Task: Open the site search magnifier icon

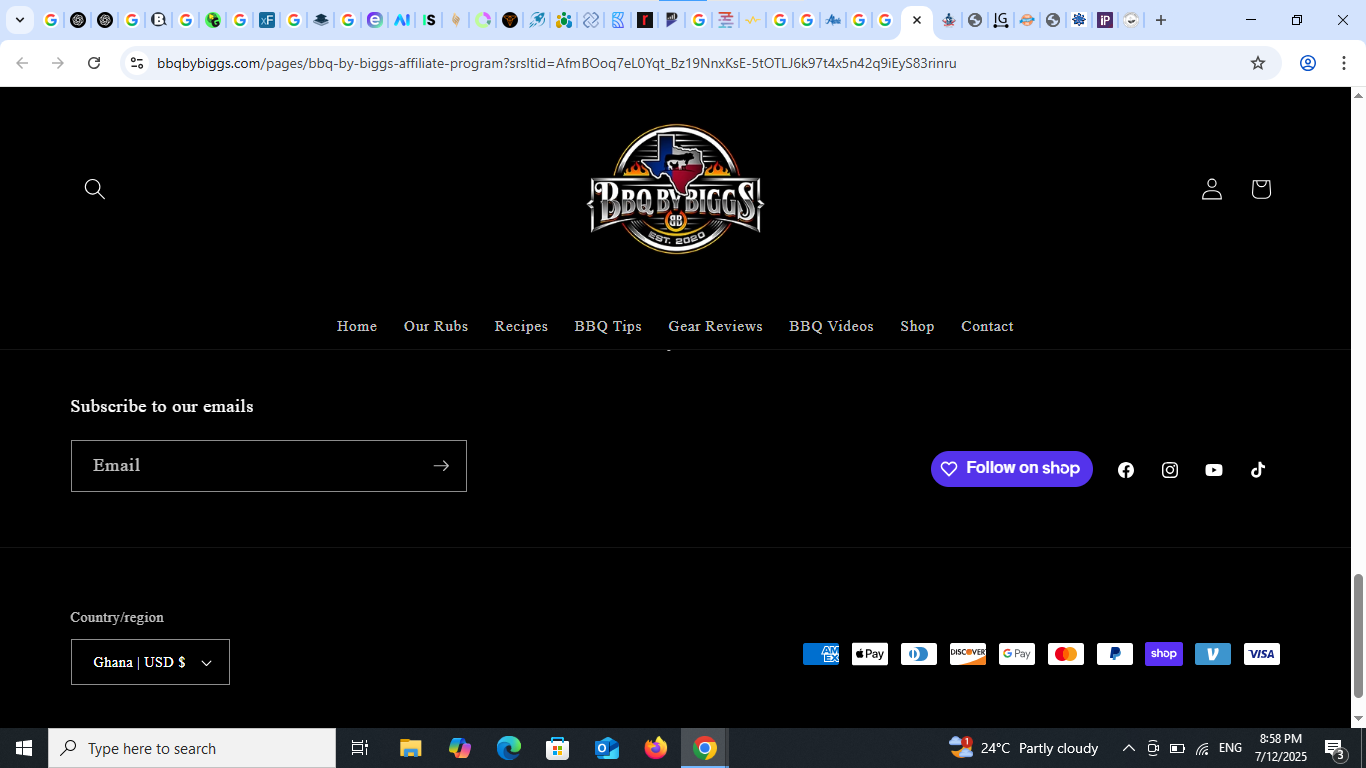Action: coord(95,189)
